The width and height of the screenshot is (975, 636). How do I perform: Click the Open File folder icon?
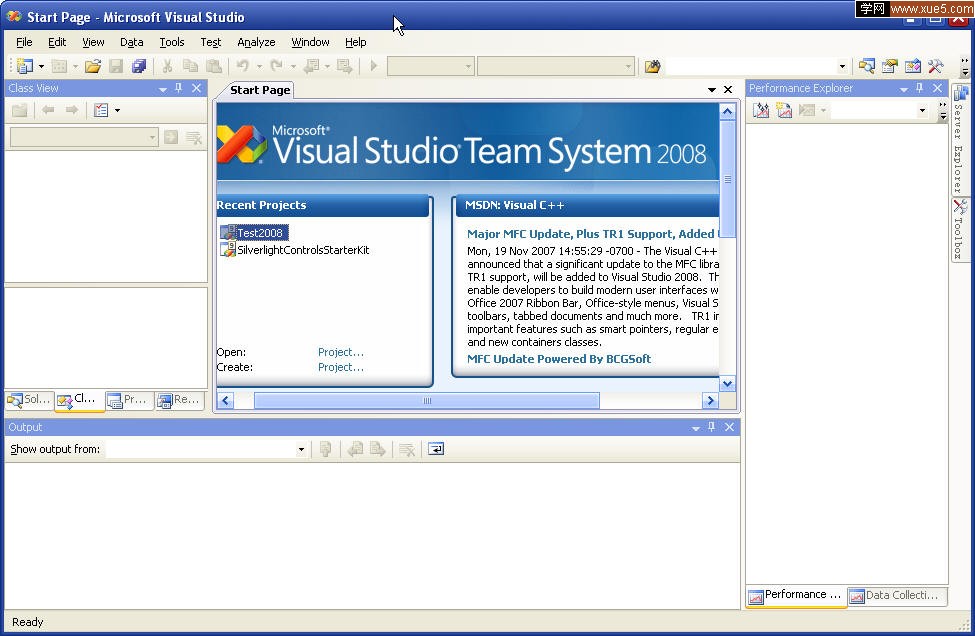(x=93, y=66)
